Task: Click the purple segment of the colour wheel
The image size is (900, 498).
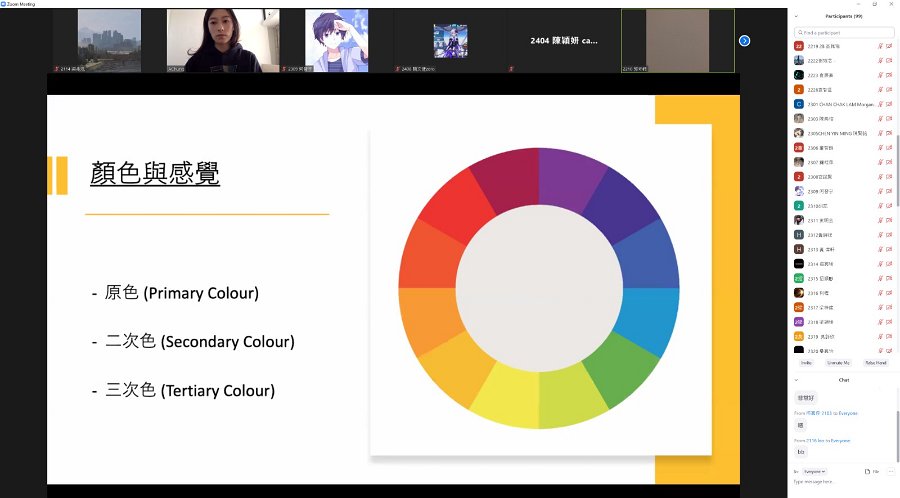Action: click(x=571, y=176)
